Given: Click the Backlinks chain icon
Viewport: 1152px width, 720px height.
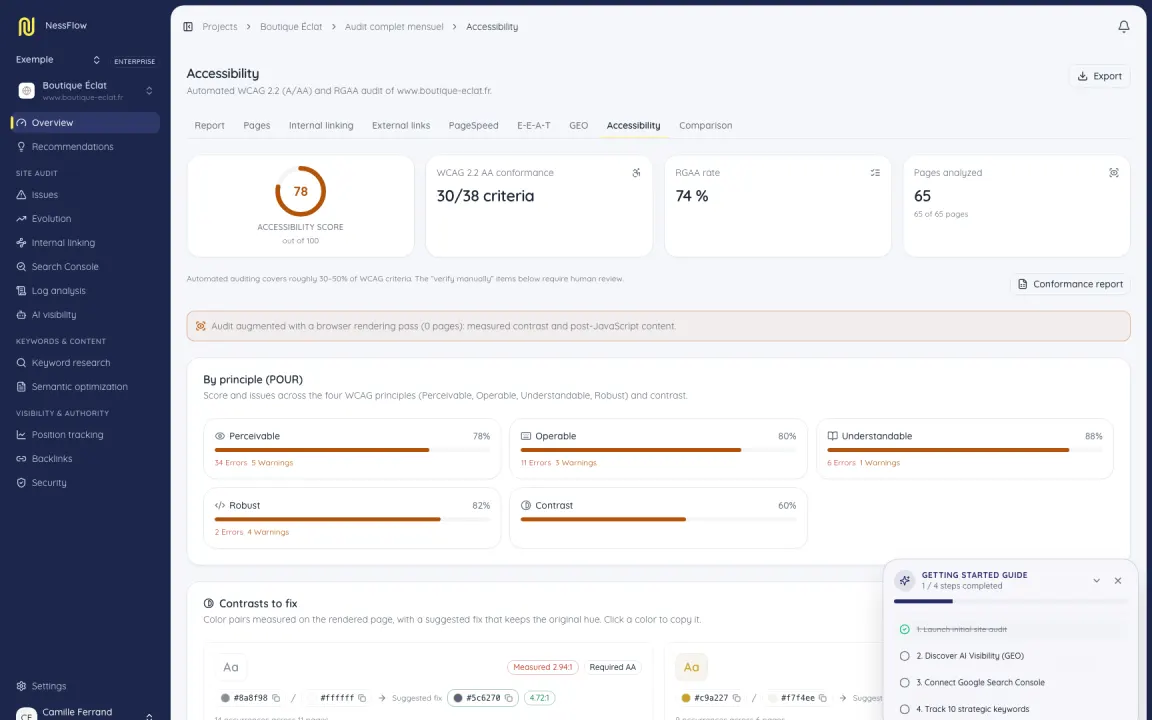Looking at the screenshot, I should [21, 458].
